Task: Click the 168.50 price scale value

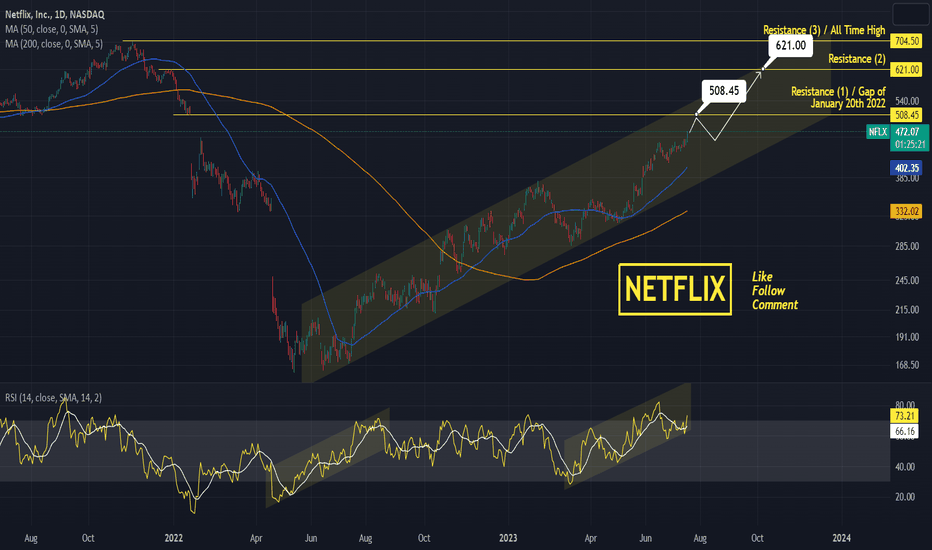Action: pyautogui.click(x=906, y=365)
